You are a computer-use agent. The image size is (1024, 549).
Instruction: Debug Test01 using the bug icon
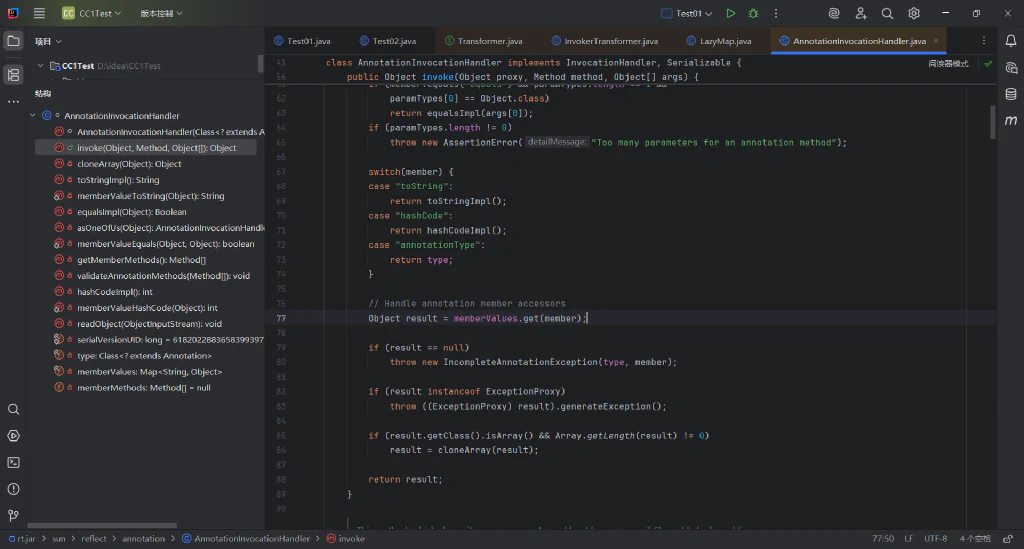tap(754, 13)
